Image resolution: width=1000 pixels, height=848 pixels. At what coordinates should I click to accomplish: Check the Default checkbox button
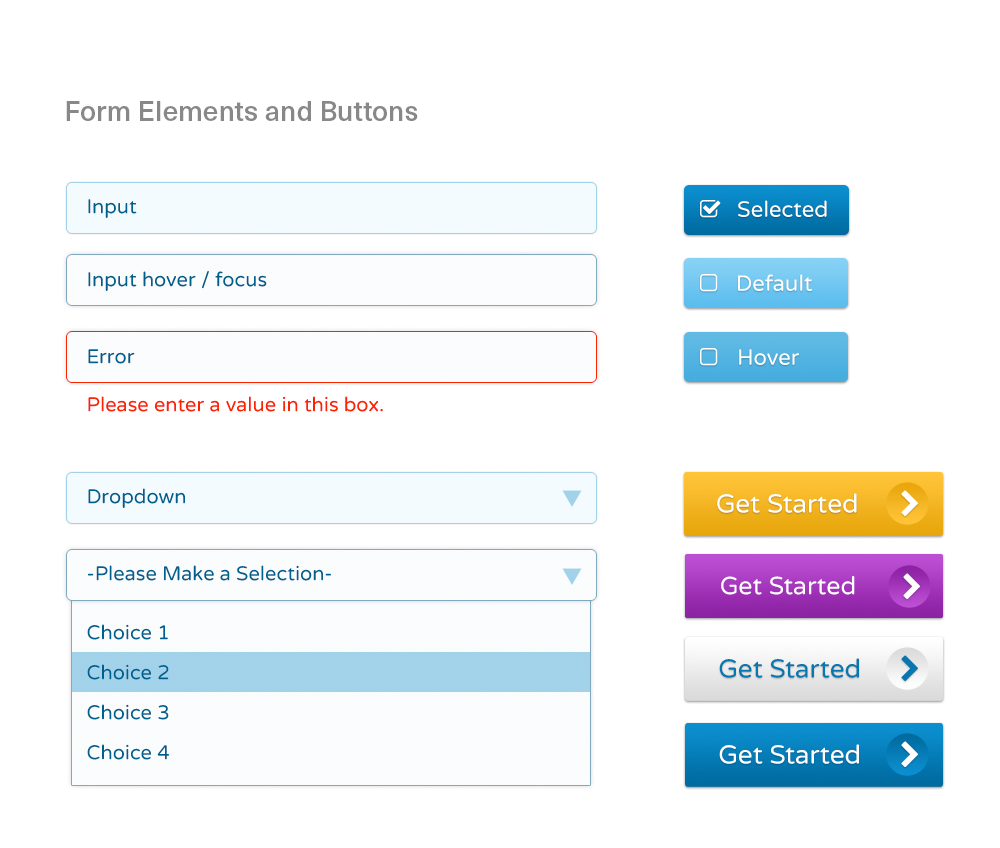(766, 283)
